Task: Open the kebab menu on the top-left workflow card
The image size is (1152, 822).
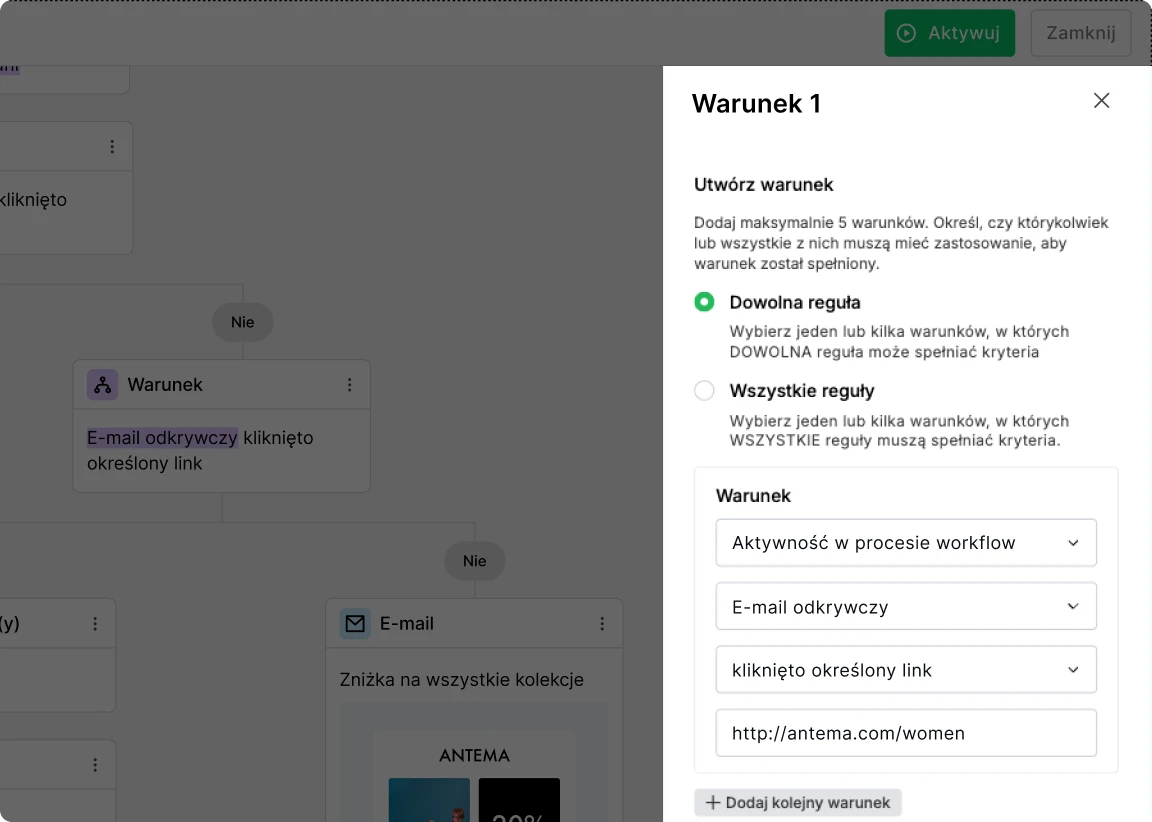Action: point(113,146)
